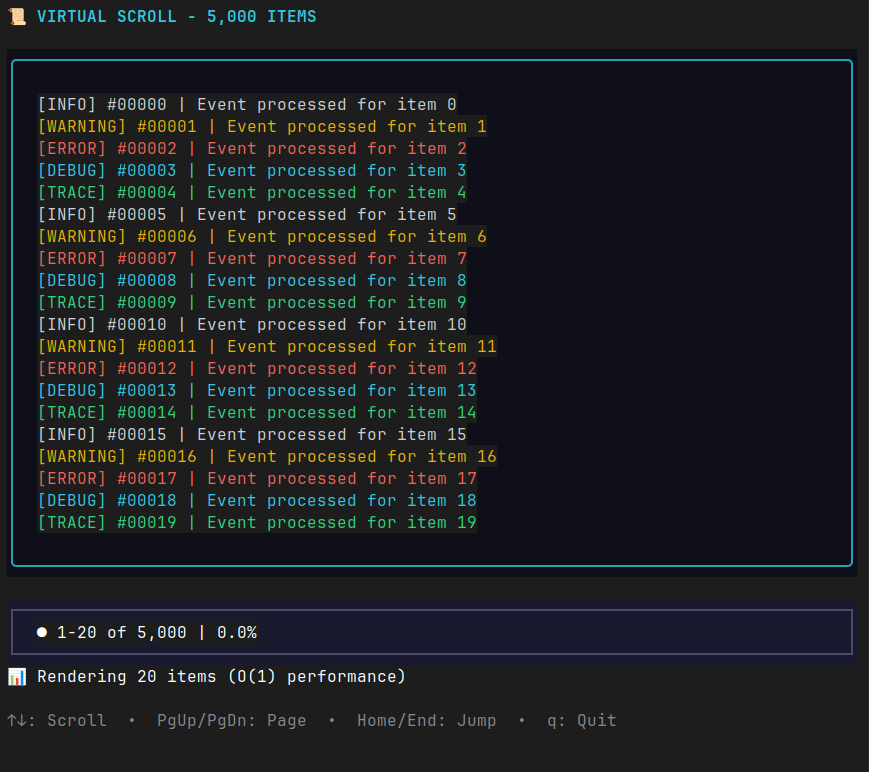Click the [DEBUG] tag on item 3
Screen dimensions: 869x772
pos(72,170)
